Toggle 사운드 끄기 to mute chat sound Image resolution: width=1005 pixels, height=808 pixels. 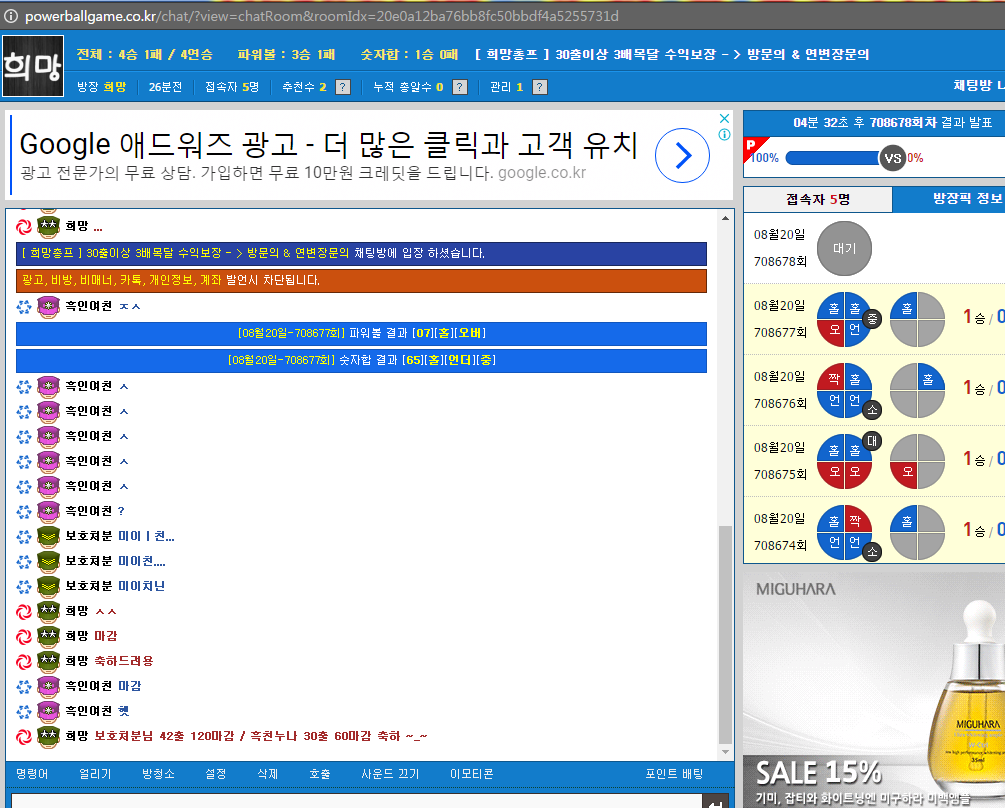tap(390, 774)
